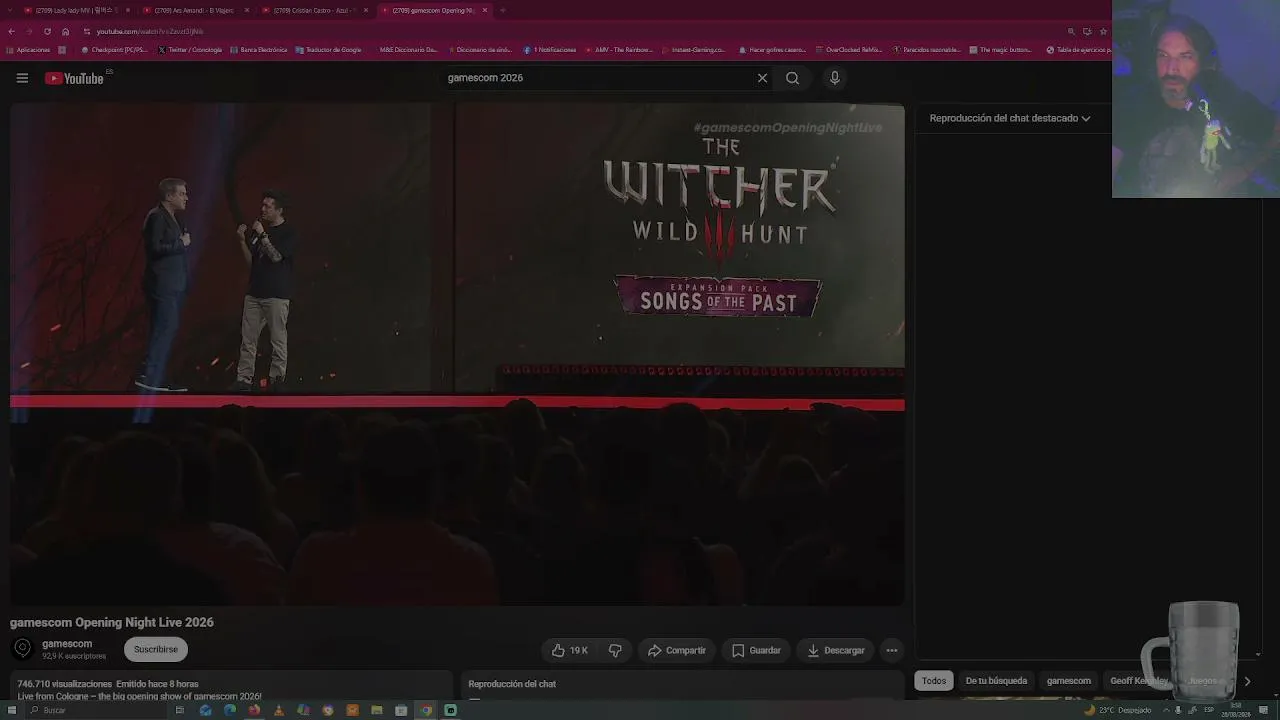
Task: Open the YouTube hamburger guide menu
Action: [22, 78]
